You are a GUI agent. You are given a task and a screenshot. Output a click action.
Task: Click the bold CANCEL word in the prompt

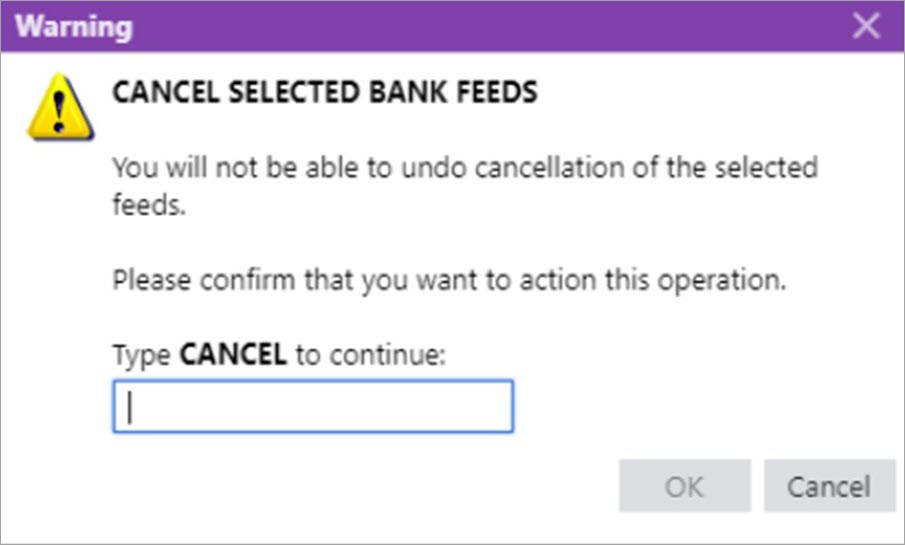233,354
